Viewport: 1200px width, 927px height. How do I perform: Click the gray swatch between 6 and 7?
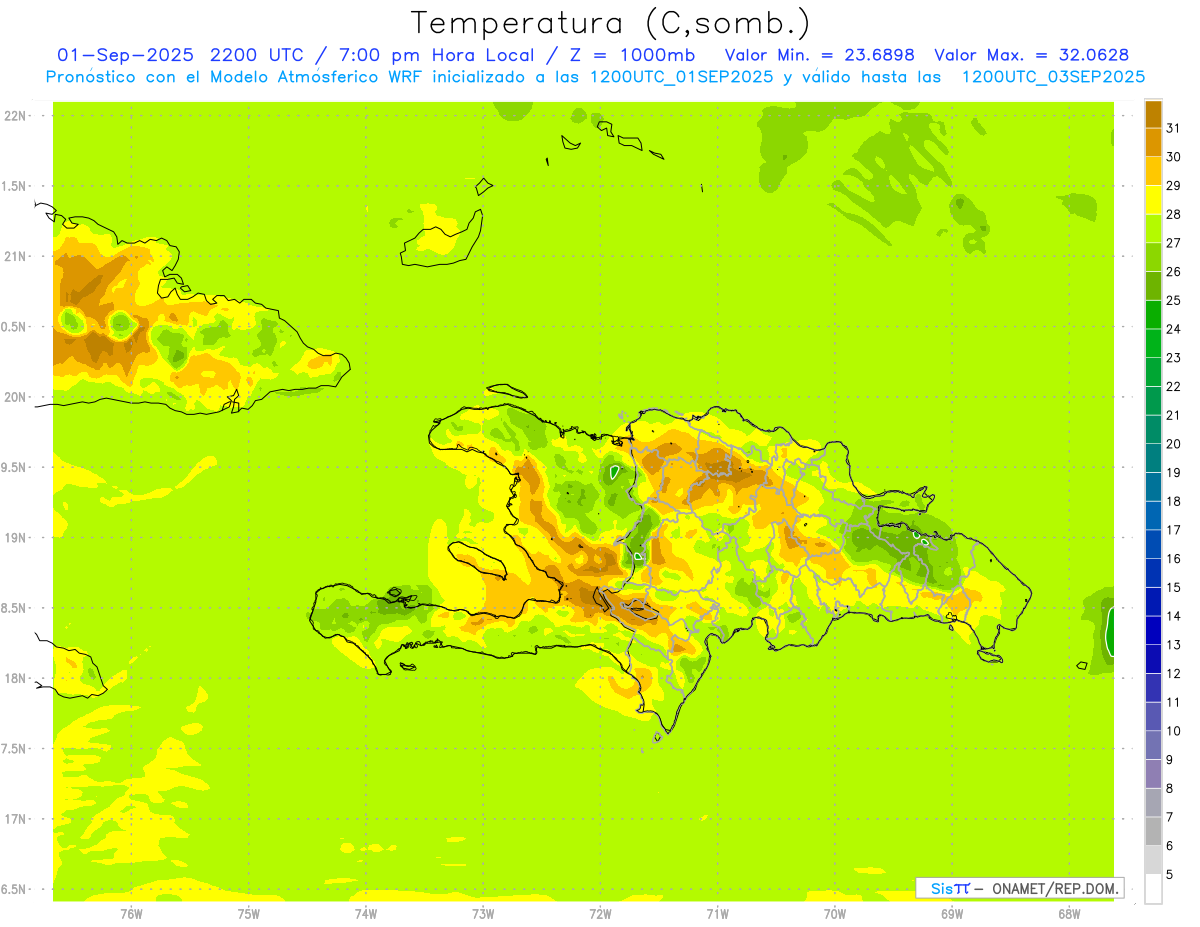tap(1153, 831)
